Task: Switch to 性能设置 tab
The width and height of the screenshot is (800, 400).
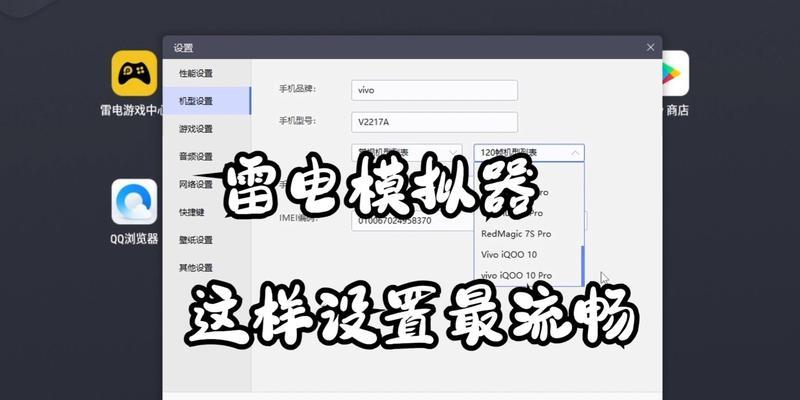Action: [x=207, y=73]
